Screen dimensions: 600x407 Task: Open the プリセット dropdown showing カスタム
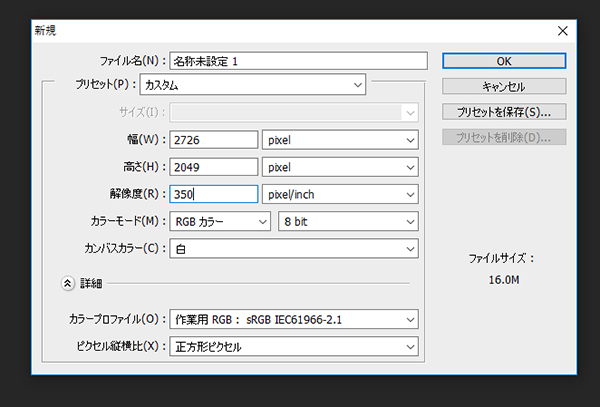click(x=253, y=86)
